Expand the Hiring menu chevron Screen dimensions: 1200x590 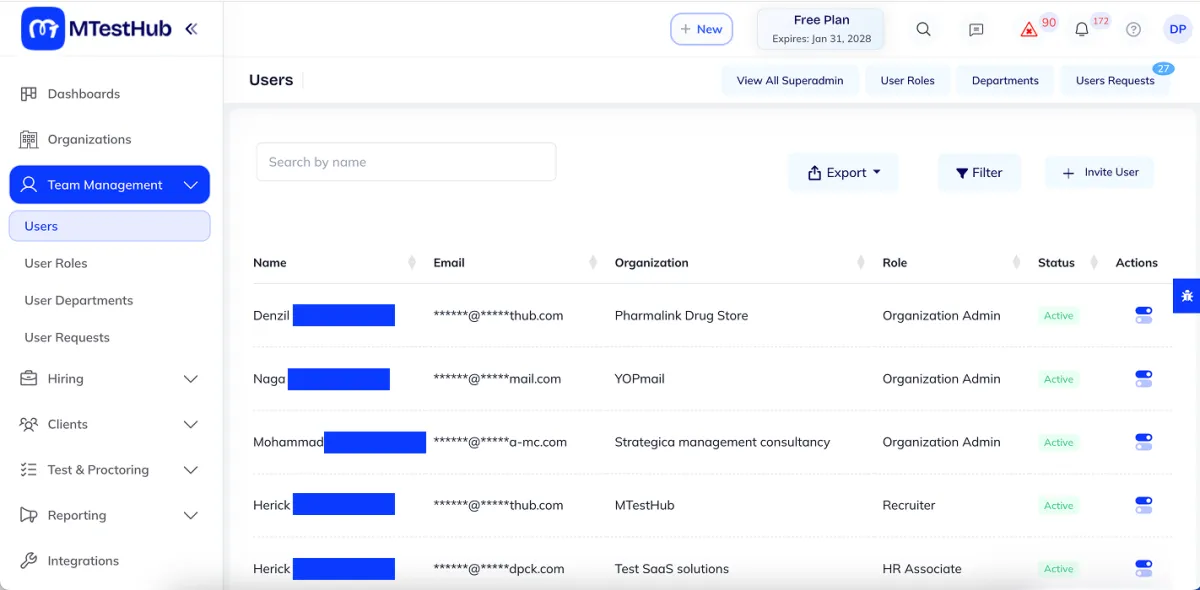191,379
